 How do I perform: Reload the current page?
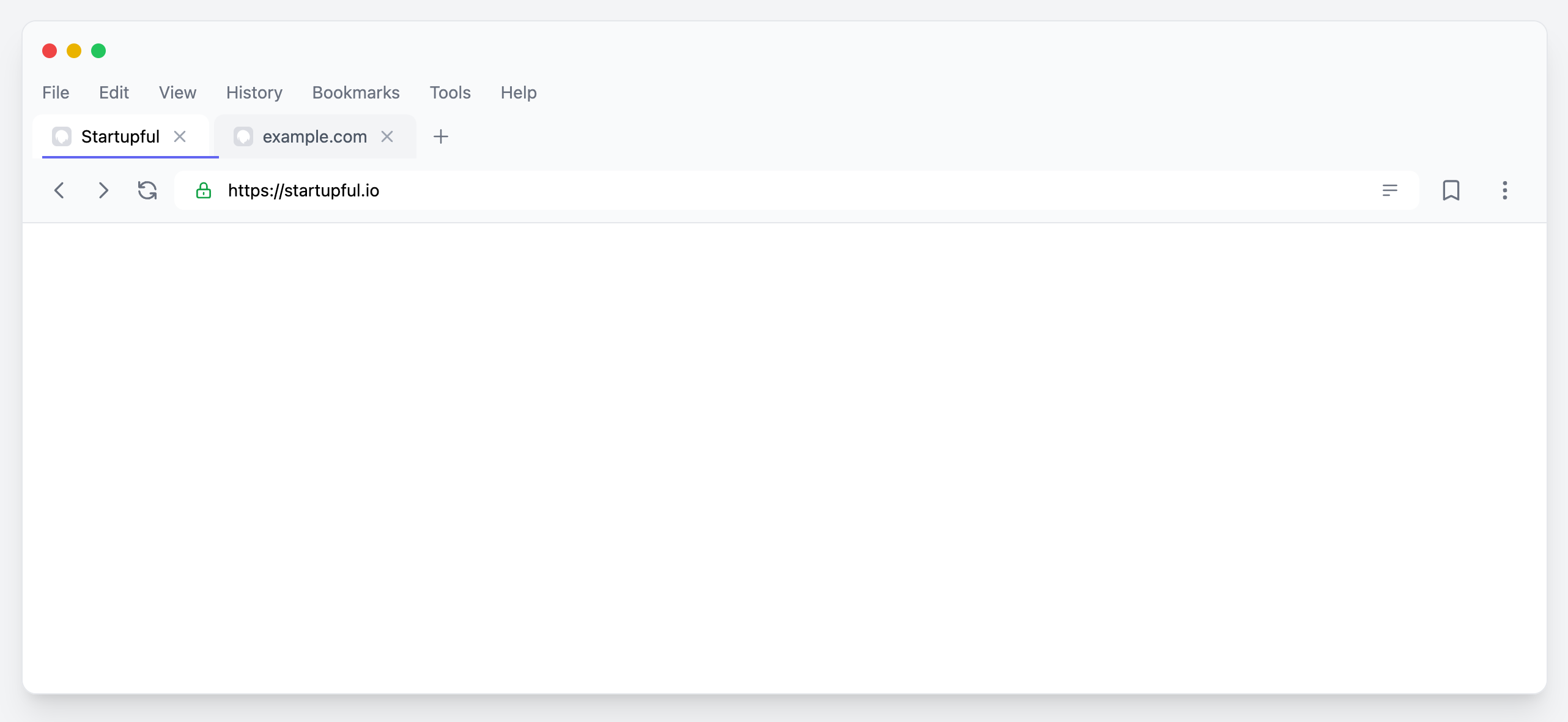click(x=147, y=190)
